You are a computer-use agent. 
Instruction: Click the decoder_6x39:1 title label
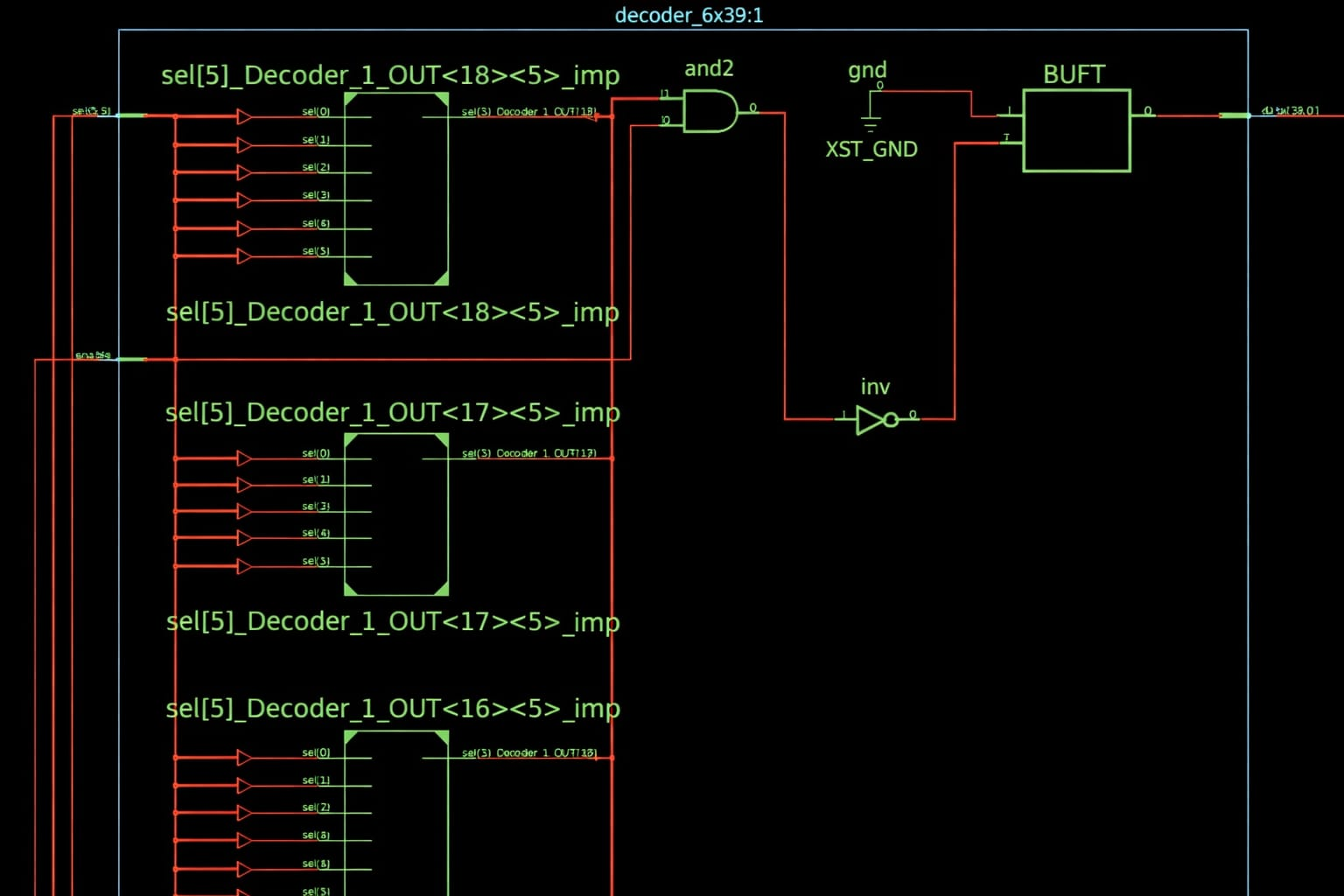pyautogui.click(x=689, y=16)
